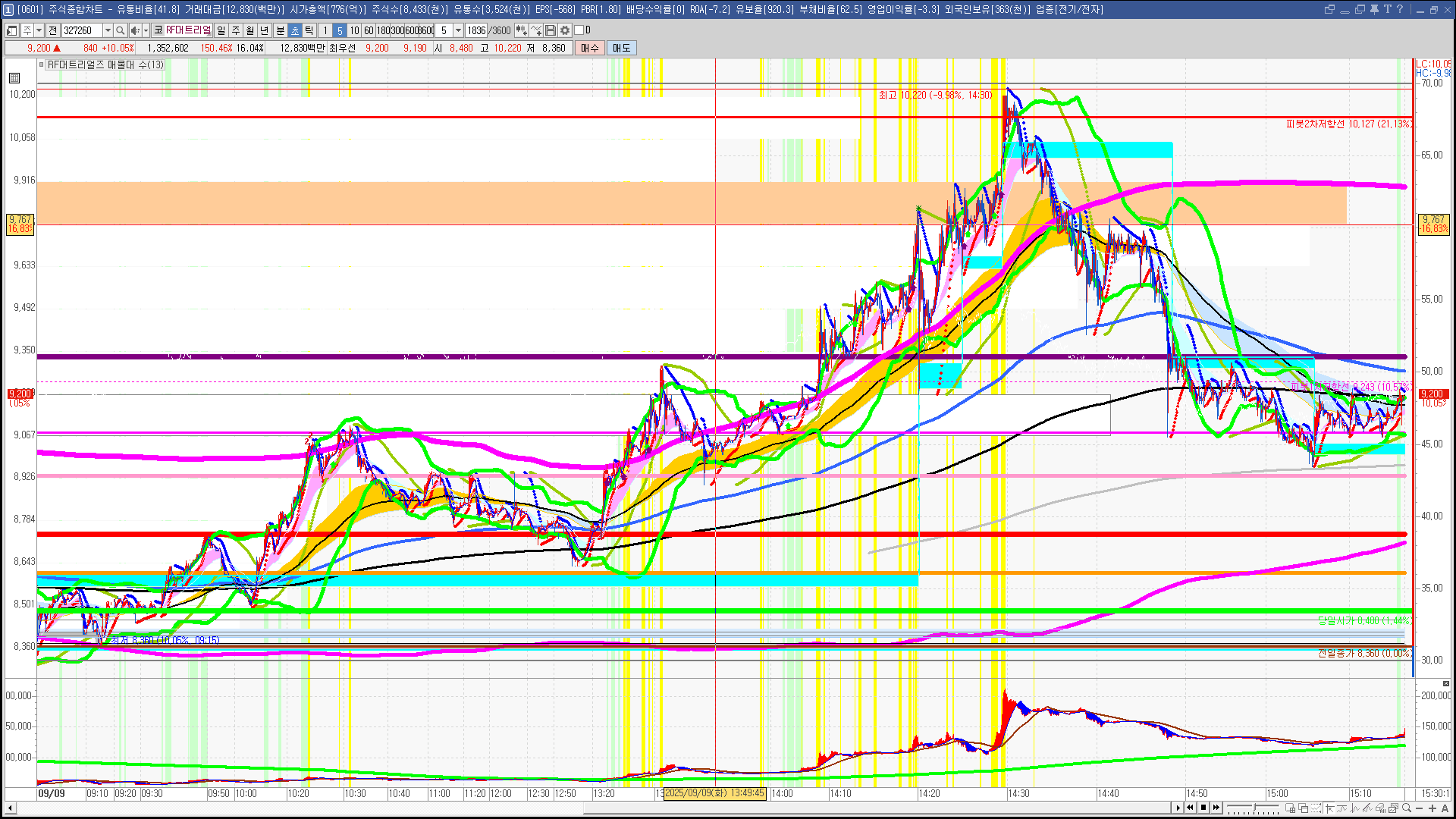Select the 분 (minute) period toggle
This screenshot has width=1456, height=819.
point(280,30)
